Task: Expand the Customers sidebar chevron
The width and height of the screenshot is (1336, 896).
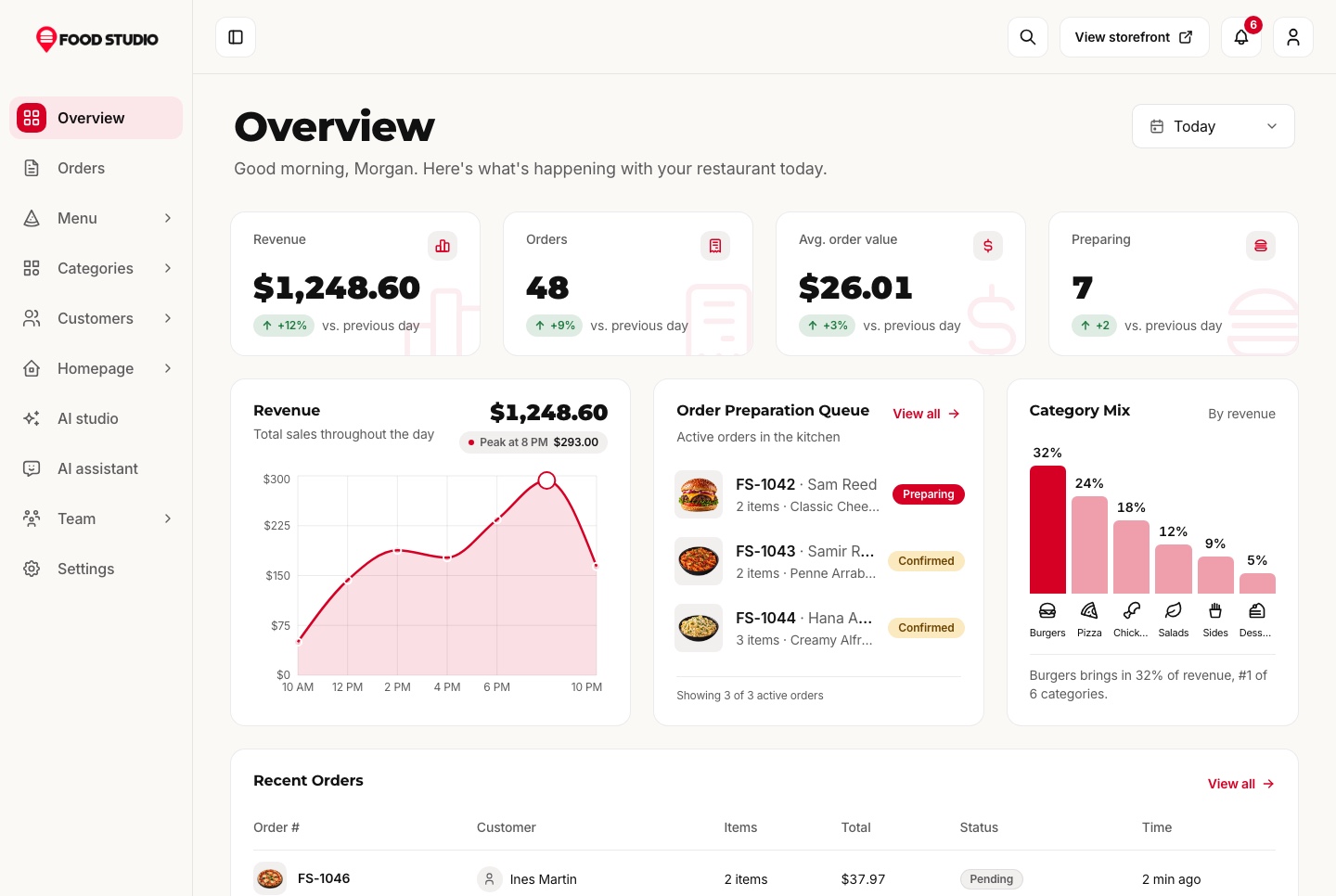Action: coord(168,318)
